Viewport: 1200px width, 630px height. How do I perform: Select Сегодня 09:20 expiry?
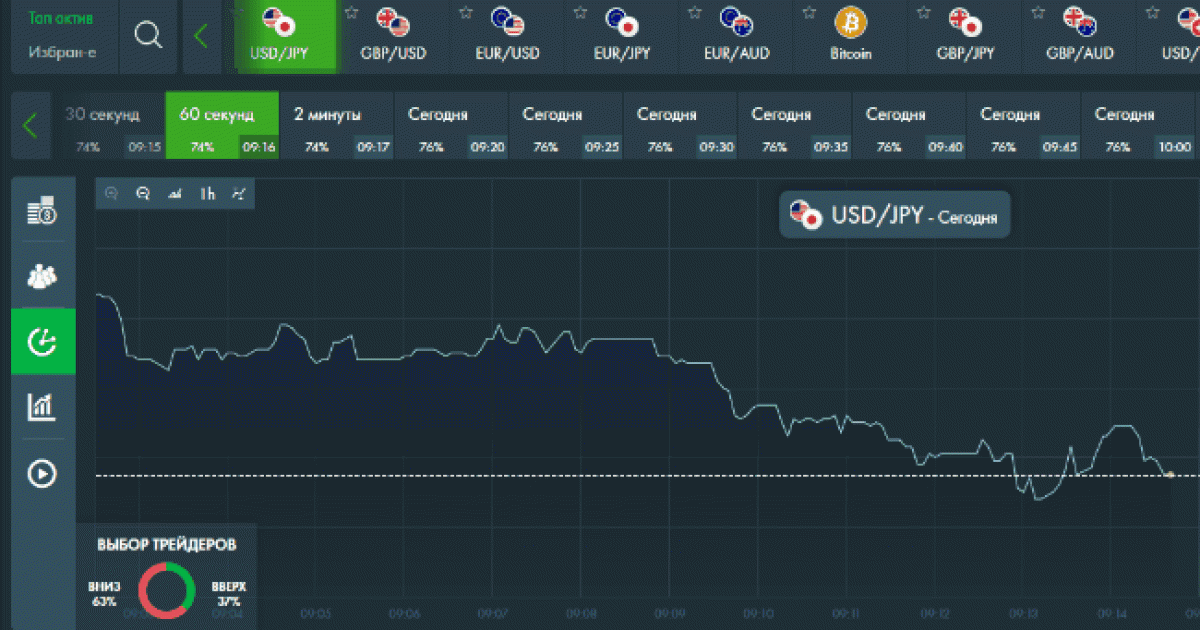point(451,126)
